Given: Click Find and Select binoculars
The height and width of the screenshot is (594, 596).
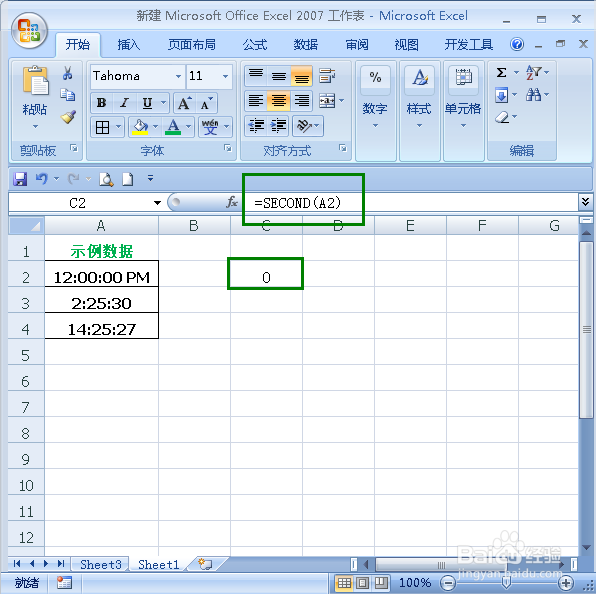Looking at the screenshot, I should click(x=534, y=95).
